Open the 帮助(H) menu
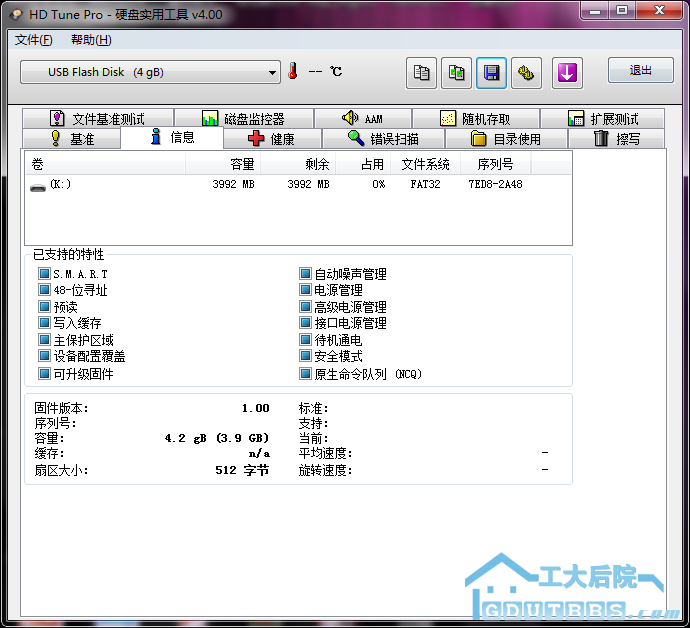This screenshot has width=690, height=628. coord(92,40)
